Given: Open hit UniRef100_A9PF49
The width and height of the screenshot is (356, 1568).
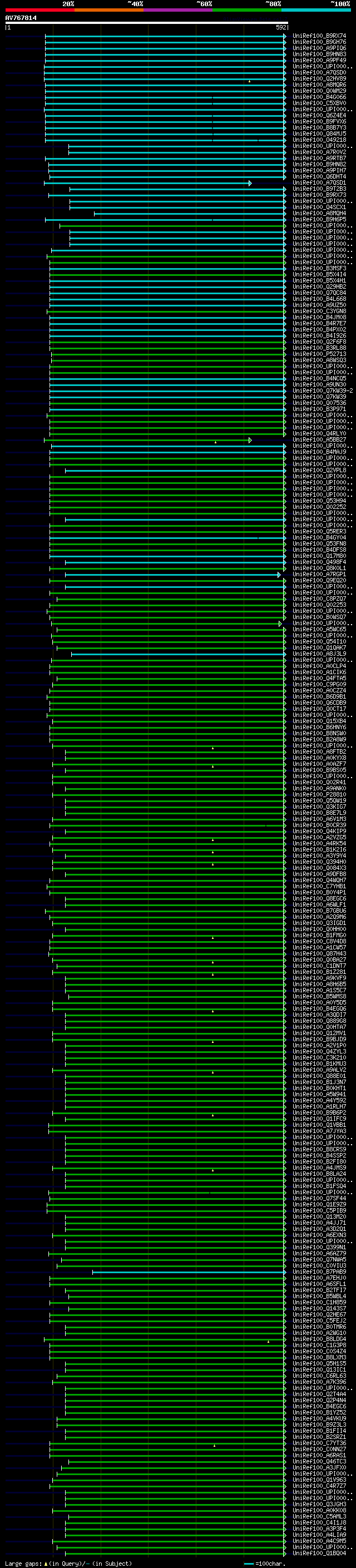Looking at the screenshot, I should coord(319,60).
